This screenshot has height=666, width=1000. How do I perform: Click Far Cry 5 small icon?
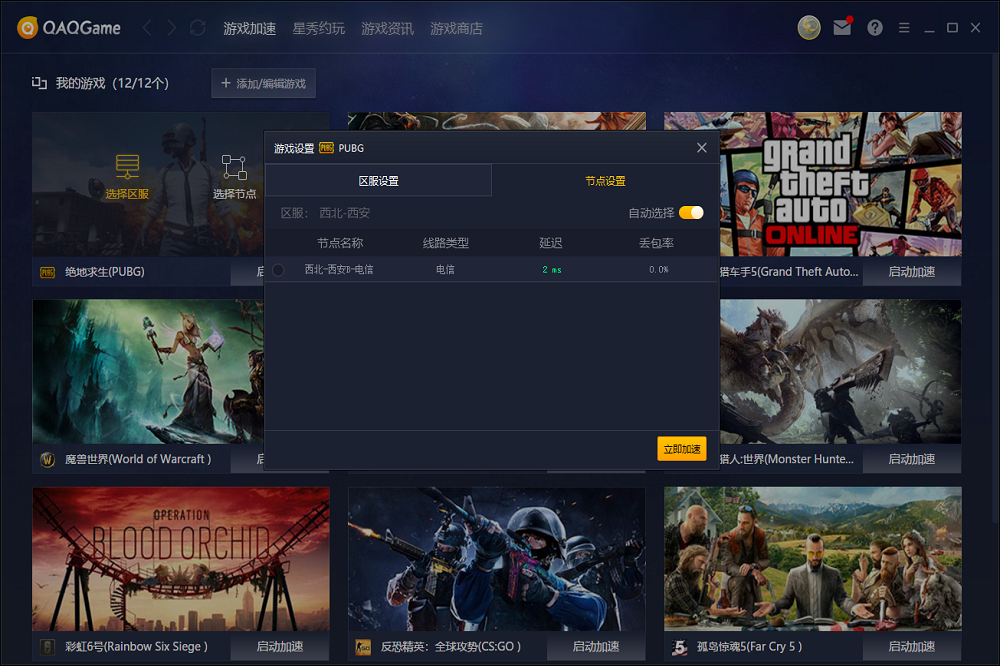coord(679,647)
